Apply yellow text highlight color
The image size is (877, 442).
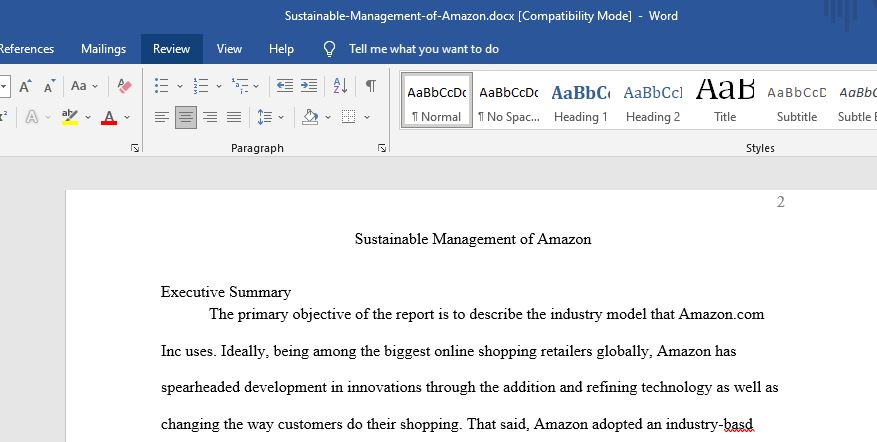point(70,117)
